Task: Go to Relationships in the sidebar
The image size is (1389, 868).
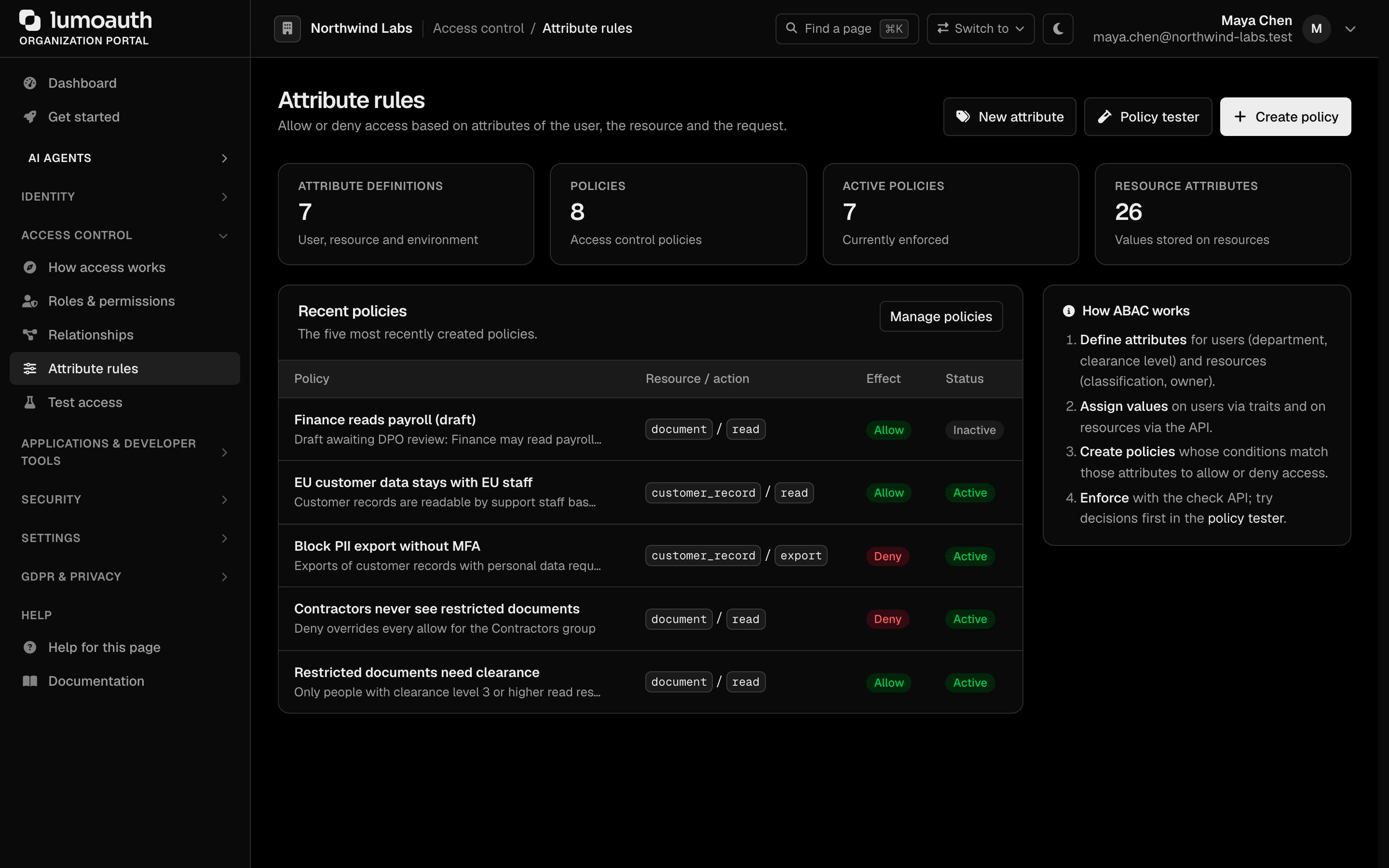Action: pos(125,335)
